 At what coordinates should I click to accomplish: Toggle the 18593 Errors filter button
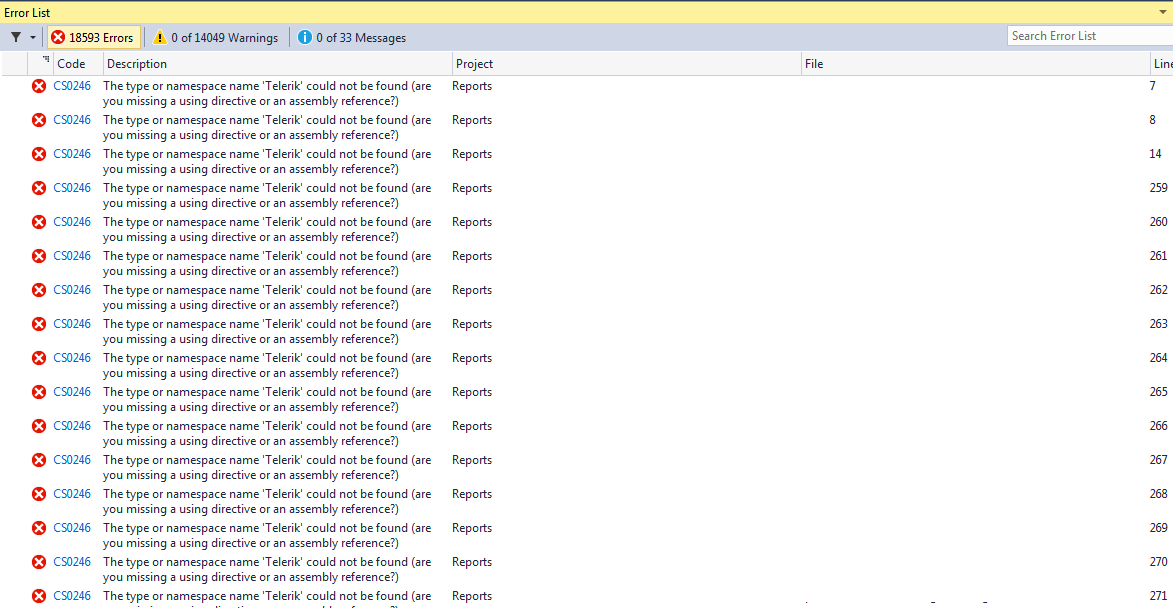(x=94, y=37)
